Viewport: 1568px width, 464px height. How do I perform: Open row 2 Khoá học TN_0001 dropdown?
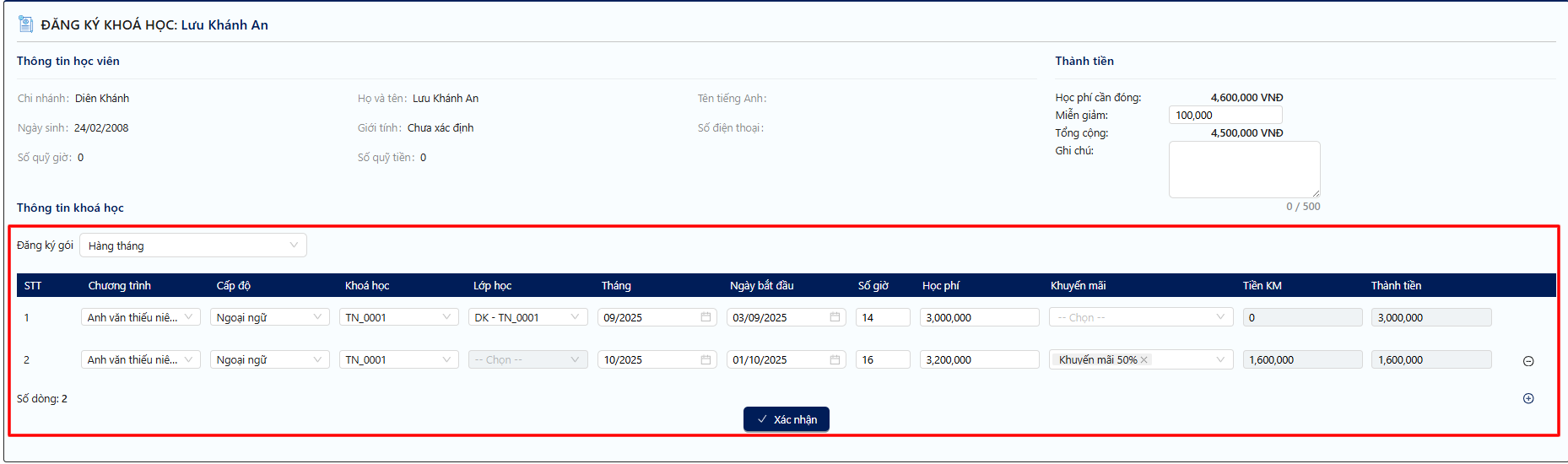point(398,359)
